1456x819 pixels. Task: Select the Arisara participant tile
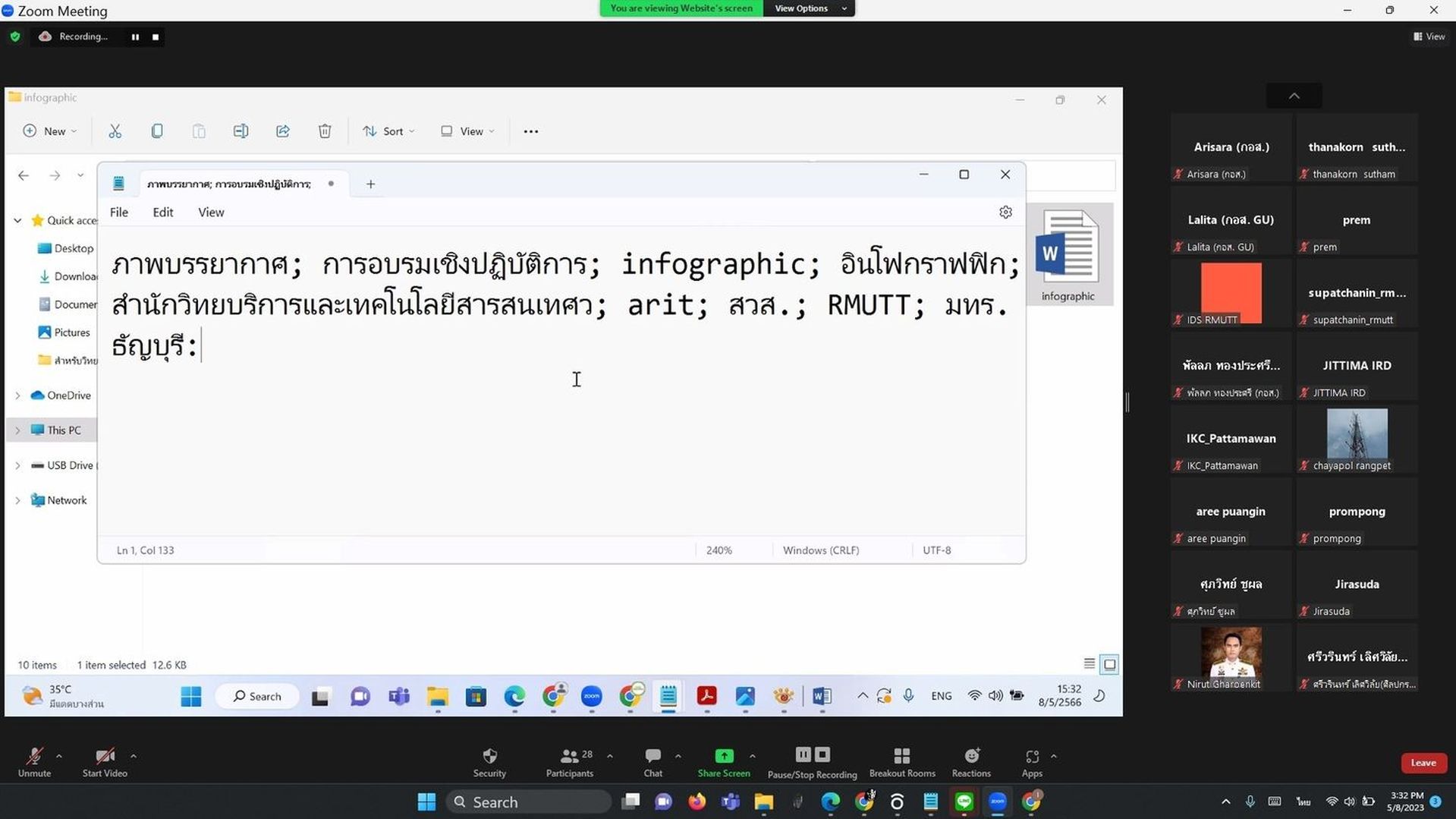1231,148
